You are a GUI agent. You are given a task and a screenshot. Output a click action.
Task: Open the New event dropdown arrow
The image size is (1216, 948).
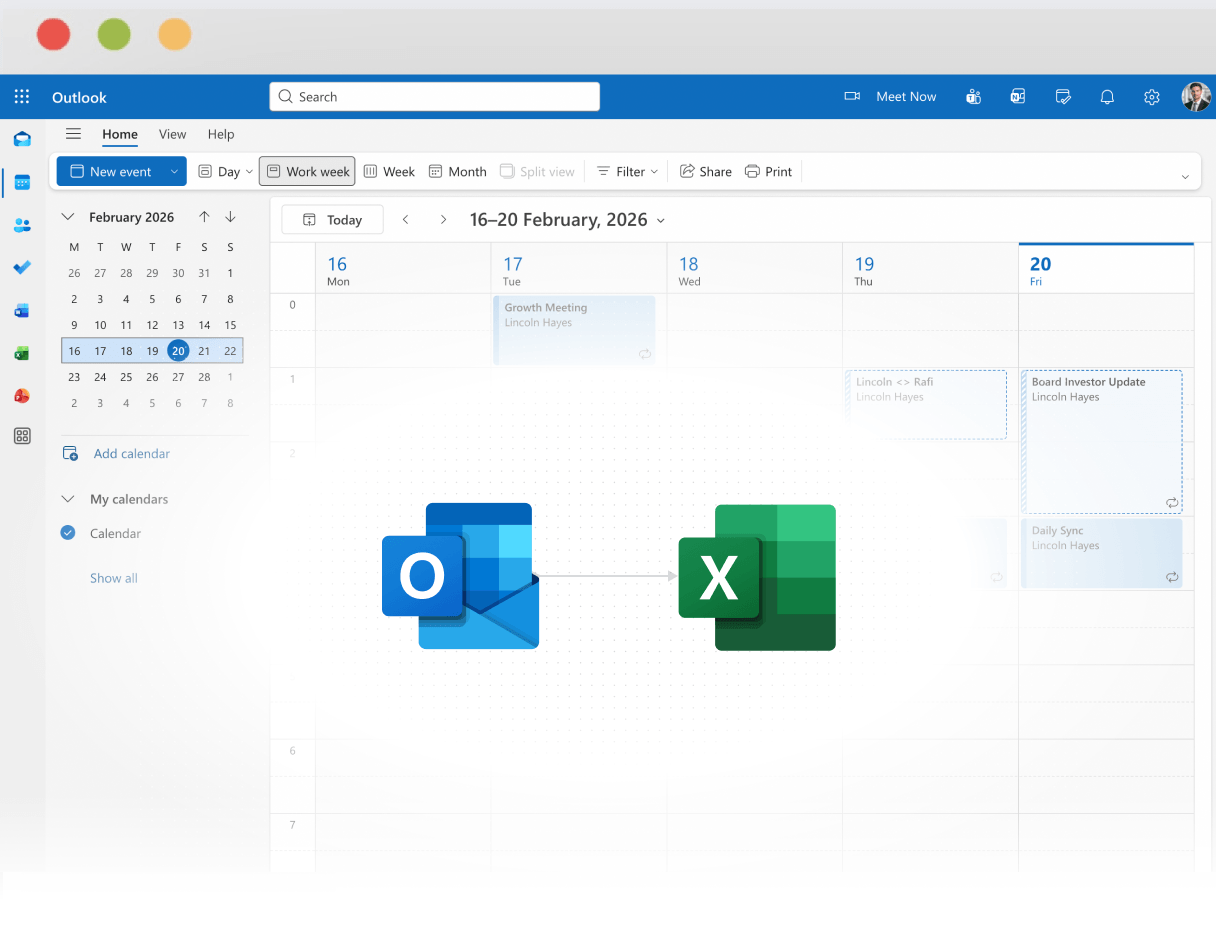tap(175, 171)
